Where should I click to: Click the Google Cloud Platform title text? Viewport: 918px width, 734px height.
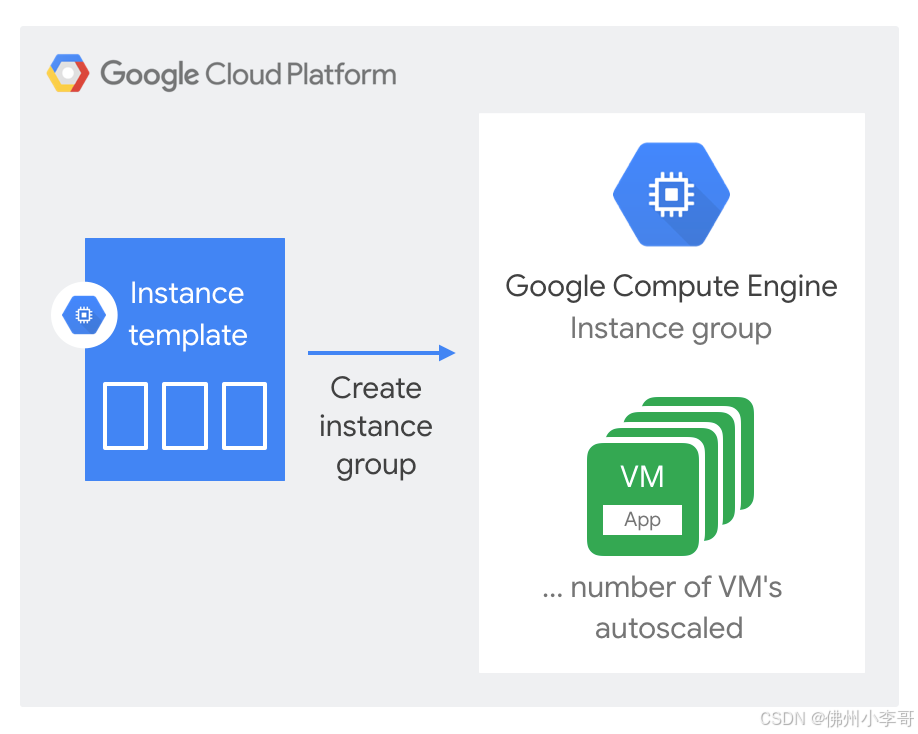click(248, 74)
